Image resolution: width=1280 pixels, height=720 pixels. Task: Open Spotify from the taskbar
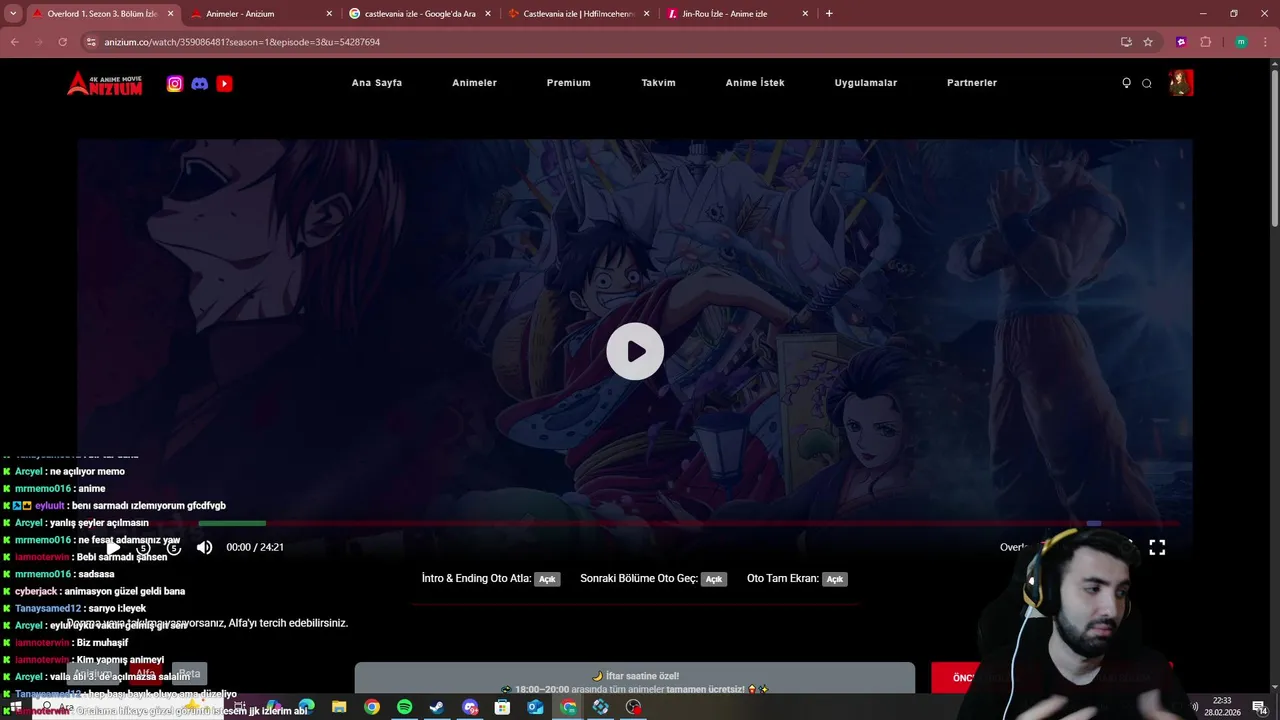click(x=404, y=707)
